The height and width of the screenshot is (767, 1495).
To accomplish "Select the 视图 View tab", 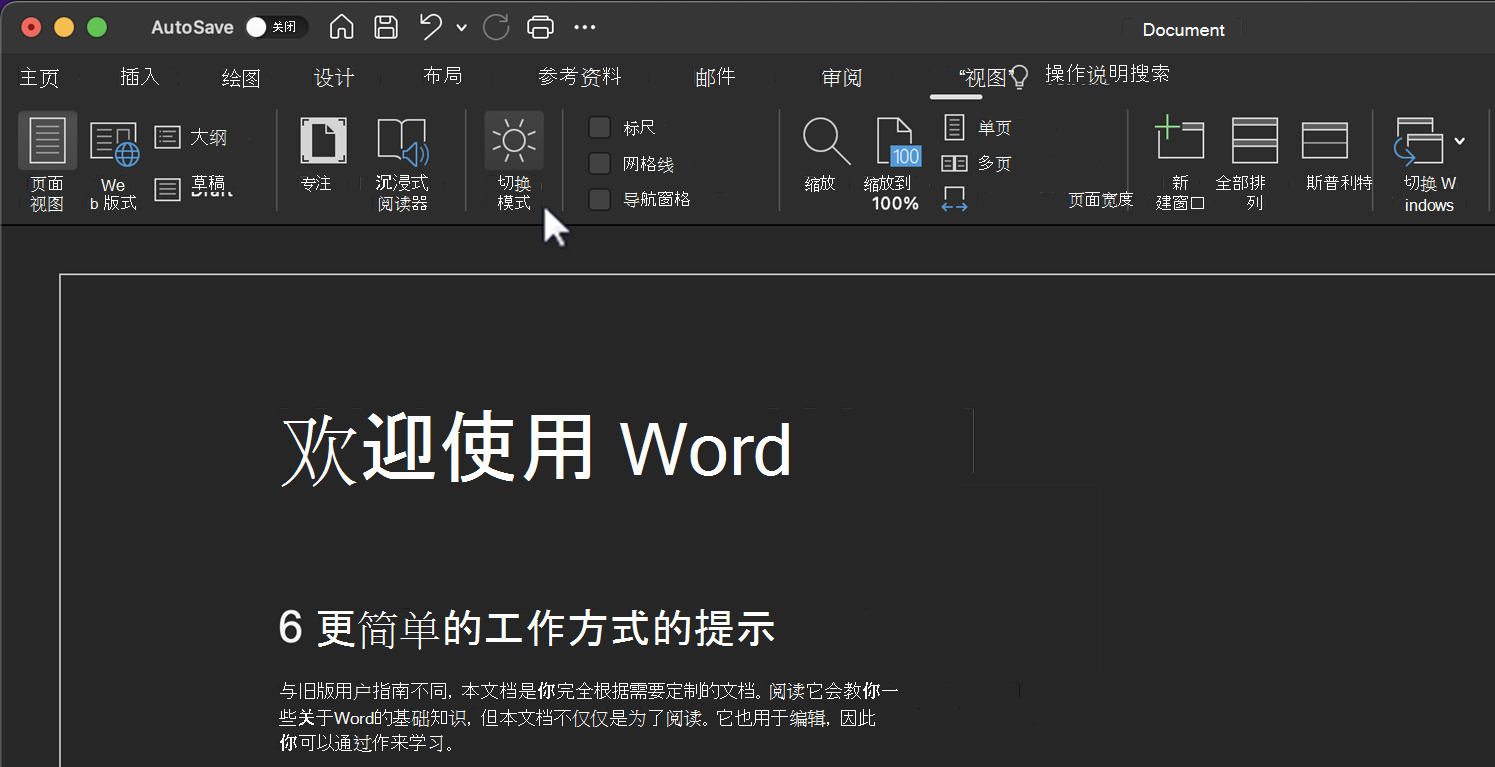I will pos(984,78).
